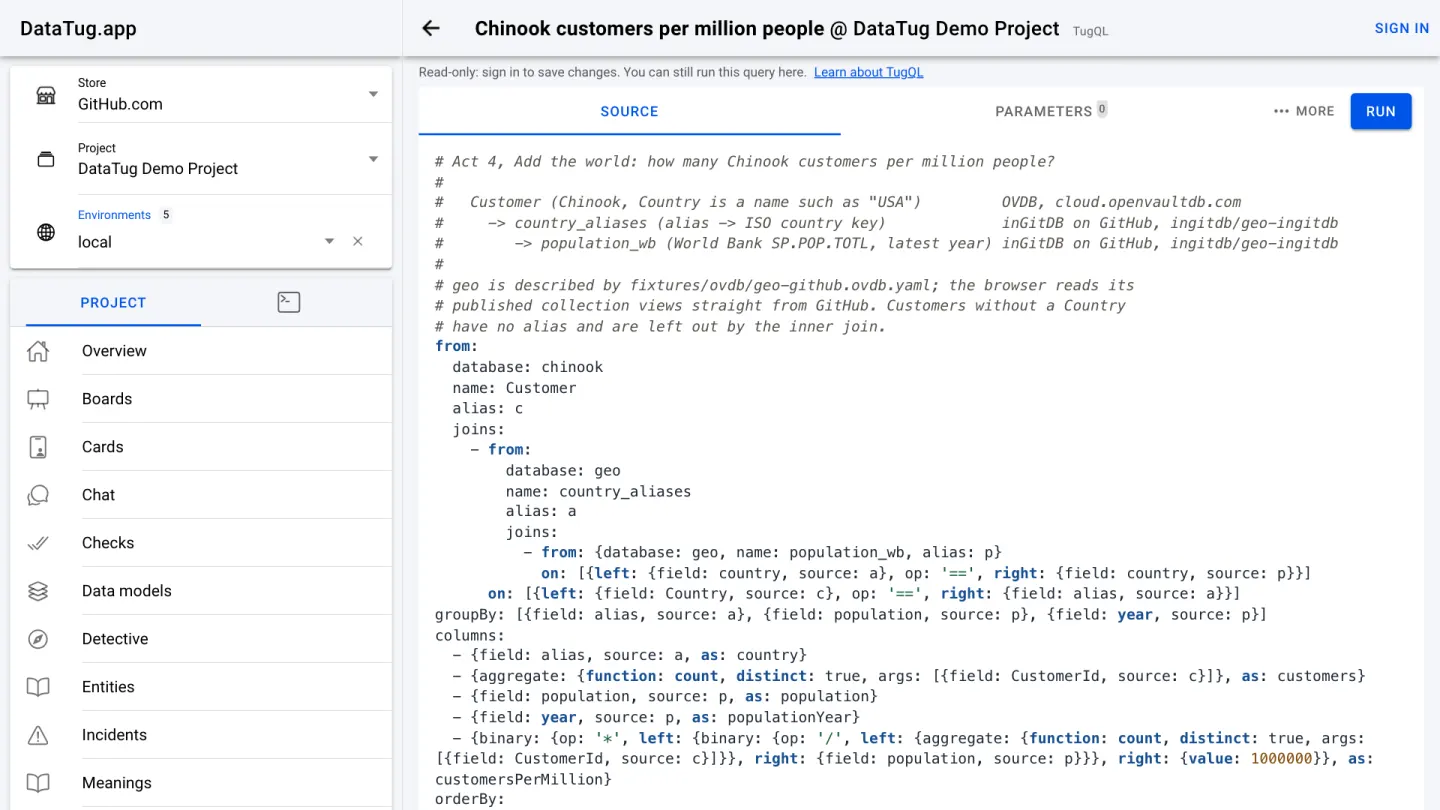Image resolution: width=1440 pixels, height=810 pixels.
Task: Select the Project tab in sidebar
Action: coord(113,302)
